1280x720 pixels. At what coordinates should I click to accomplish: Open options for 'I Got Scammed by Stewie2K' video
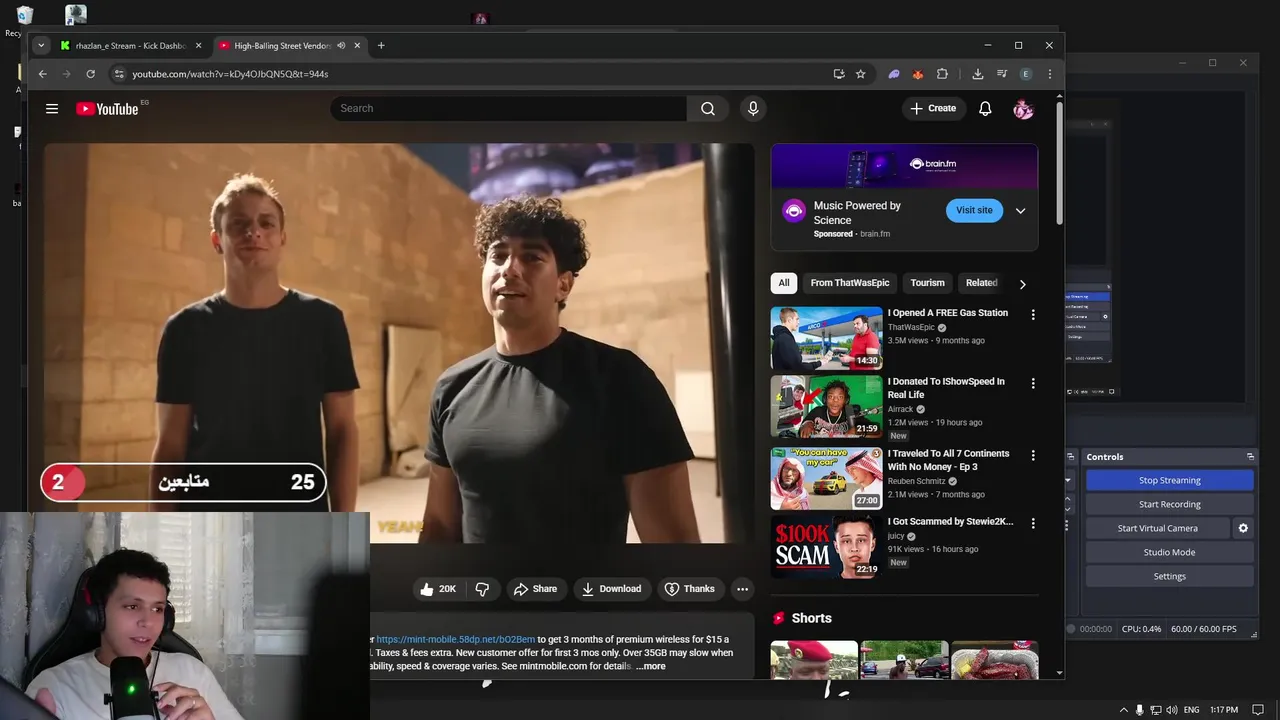pos(1033,523)
